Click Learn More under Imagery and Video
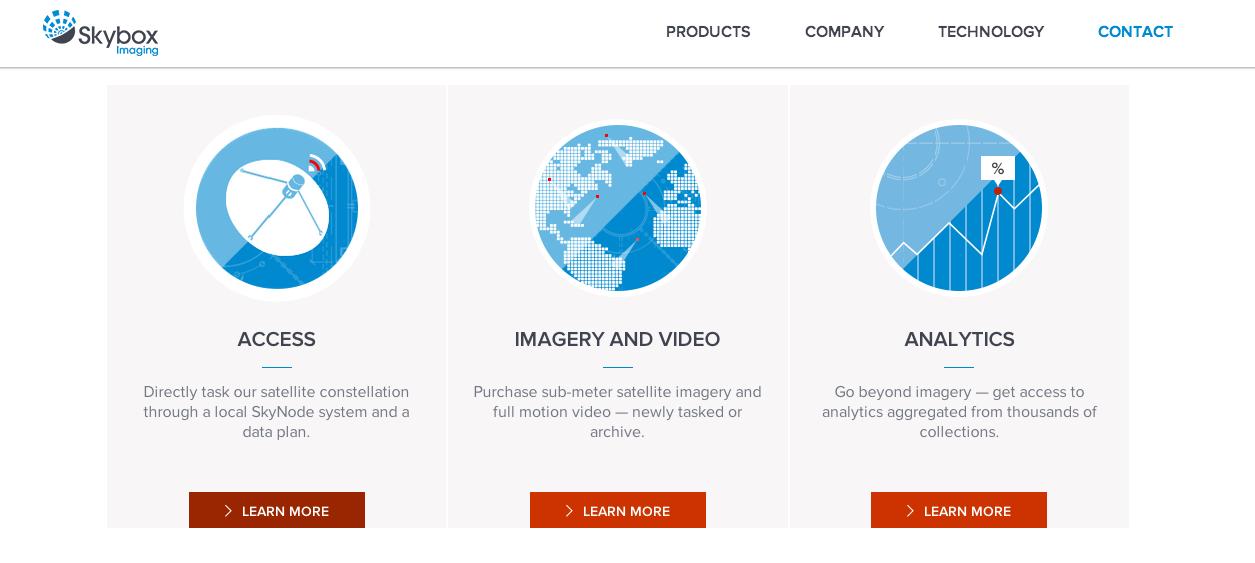This screenshot has height=563, width=1255. (618, 510)
